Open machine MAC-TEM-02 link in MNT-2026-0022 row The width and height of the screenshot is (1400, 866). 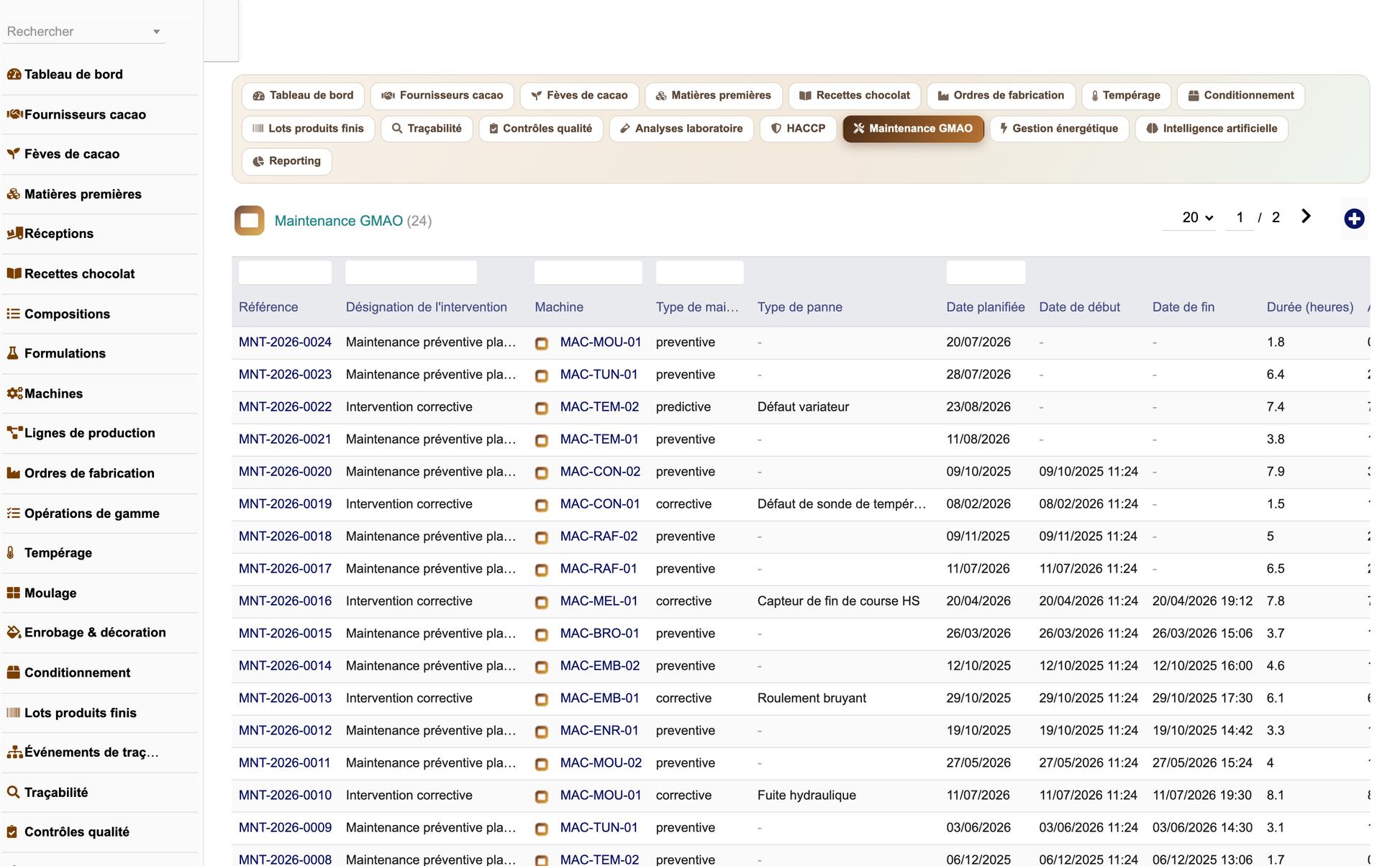pos(599,407)
